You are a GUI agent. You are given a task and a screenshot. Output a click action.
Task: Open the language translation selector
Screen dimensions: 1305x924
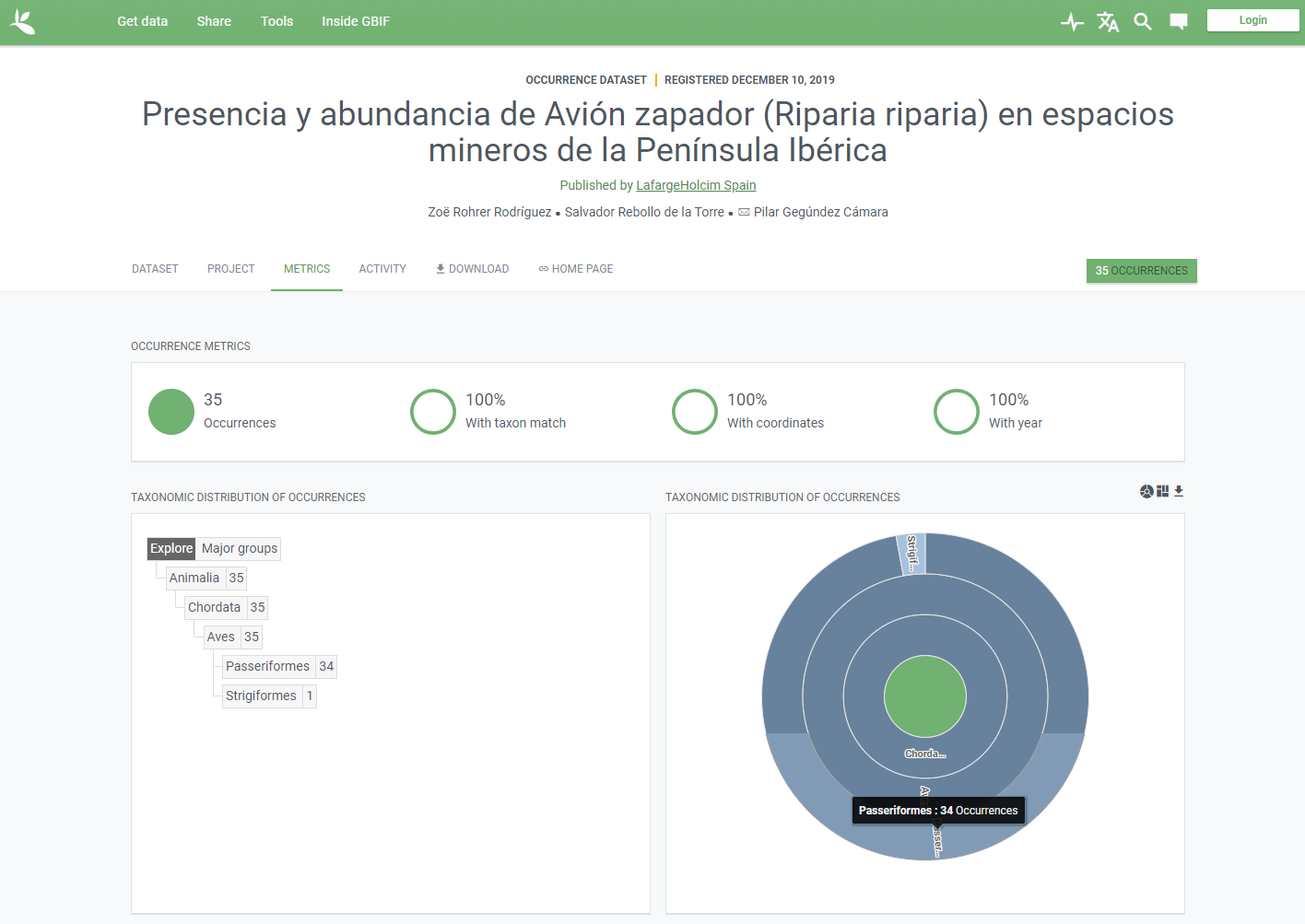1108,22
